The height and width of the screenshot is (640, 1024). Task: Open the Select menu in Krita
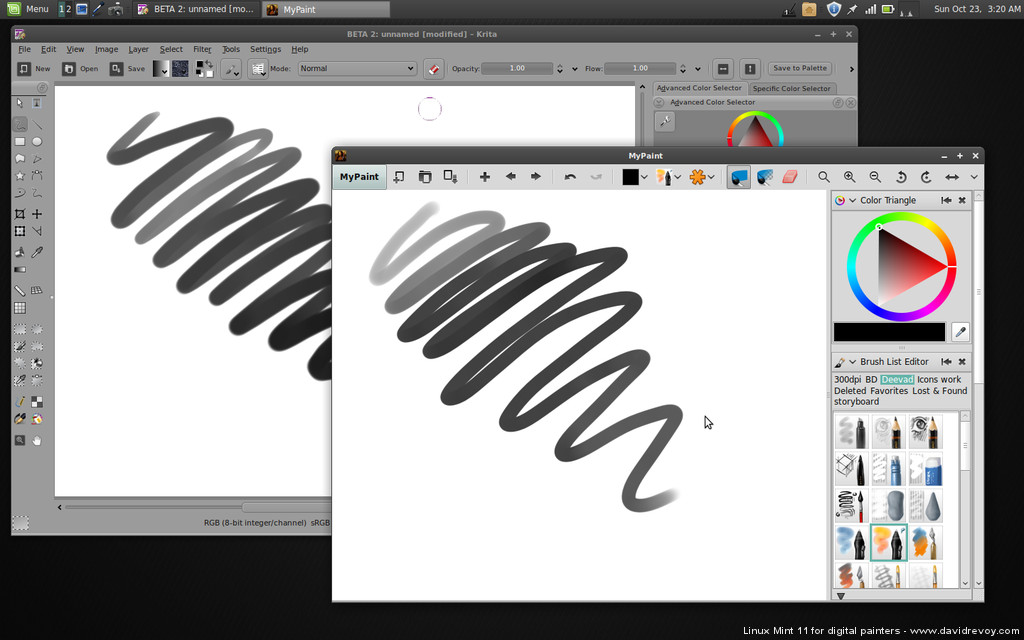tap(171, 50)
